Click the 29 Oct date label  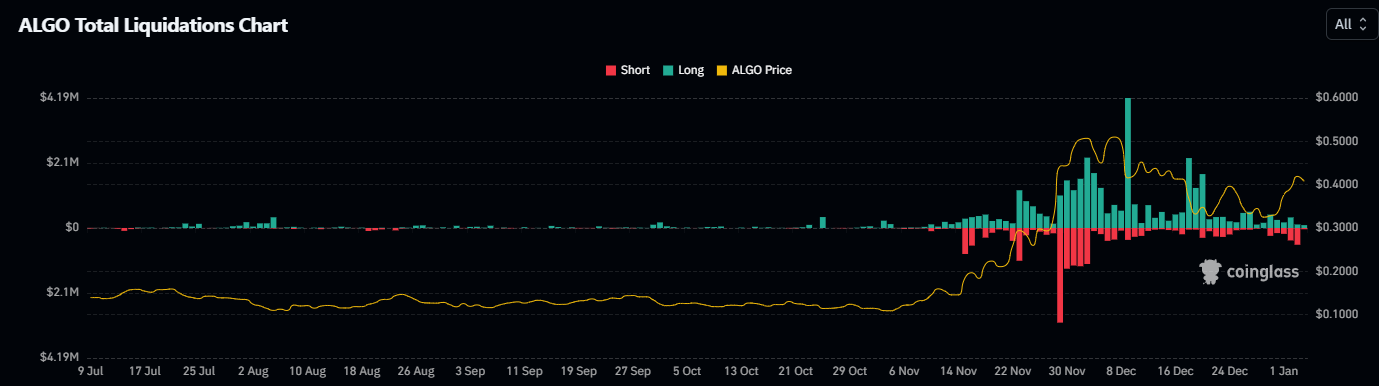849,371
